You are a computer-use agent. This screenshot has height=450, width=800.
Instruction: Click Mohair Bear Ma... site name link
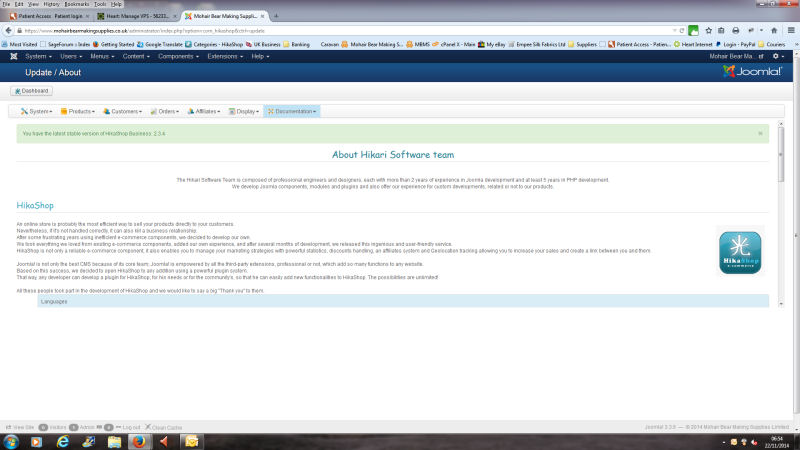[x=736, y=56]
